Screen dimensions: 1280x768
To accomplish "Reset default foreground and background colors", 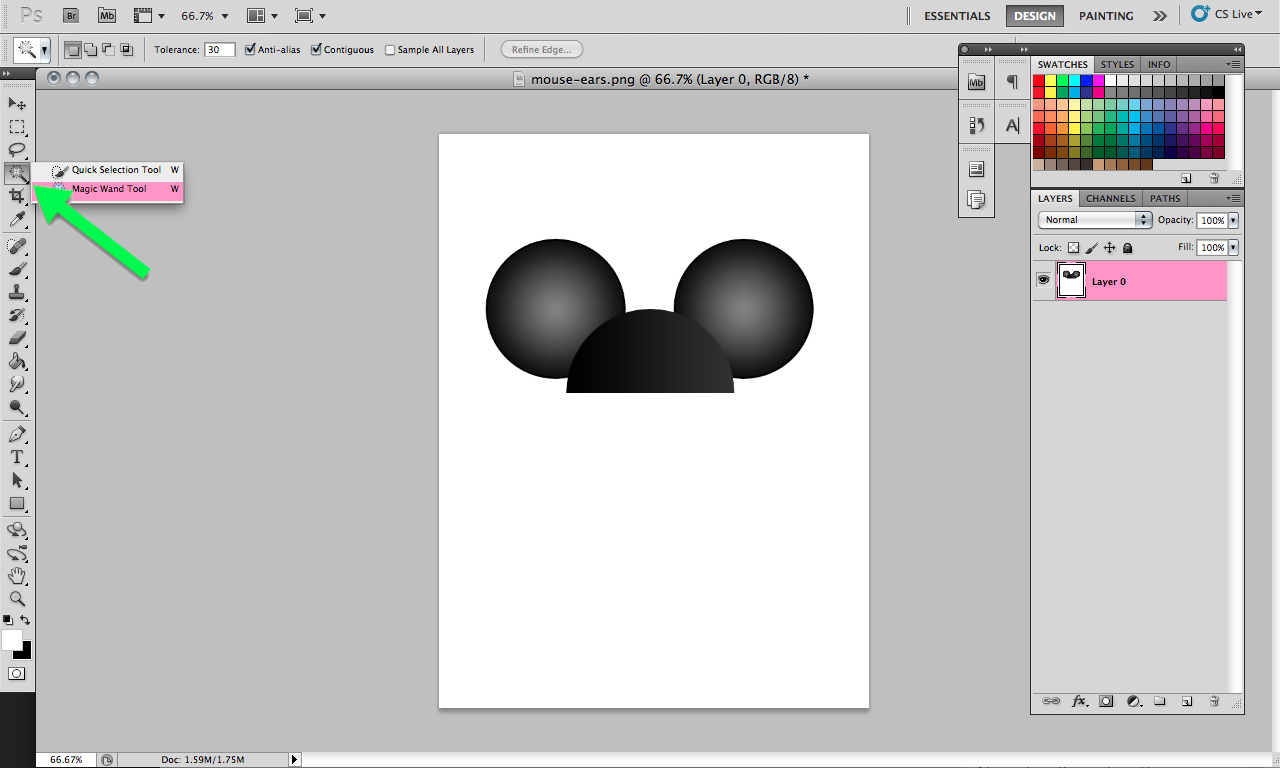I will 8,621.
